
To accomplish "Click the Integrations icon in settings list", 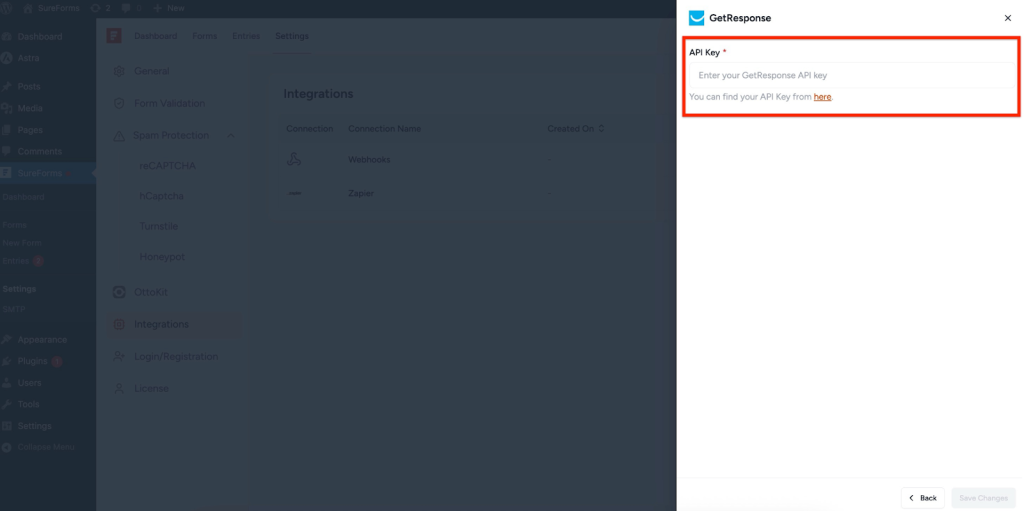I will [x=119, y=324].
